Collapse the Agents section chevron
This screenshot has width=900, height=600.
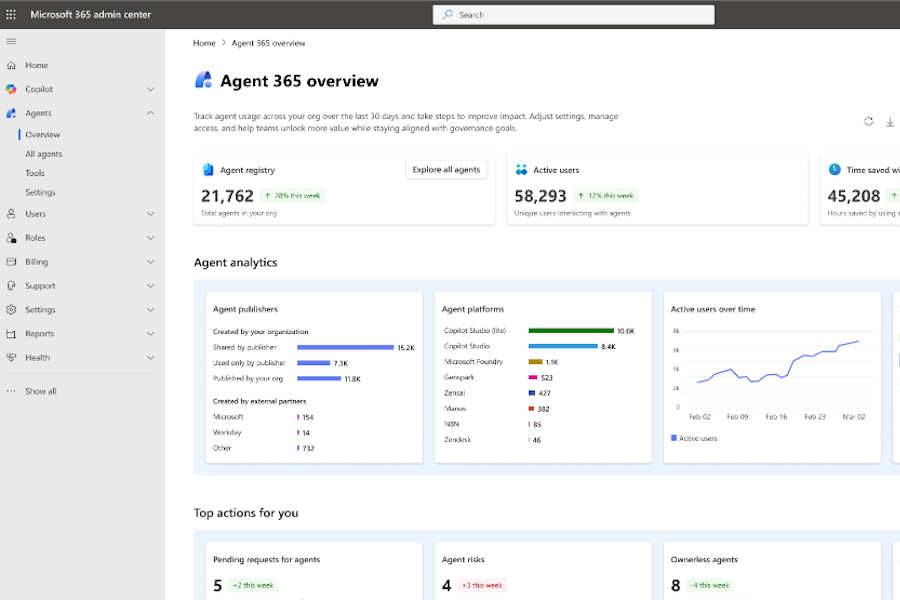[150, 113]
